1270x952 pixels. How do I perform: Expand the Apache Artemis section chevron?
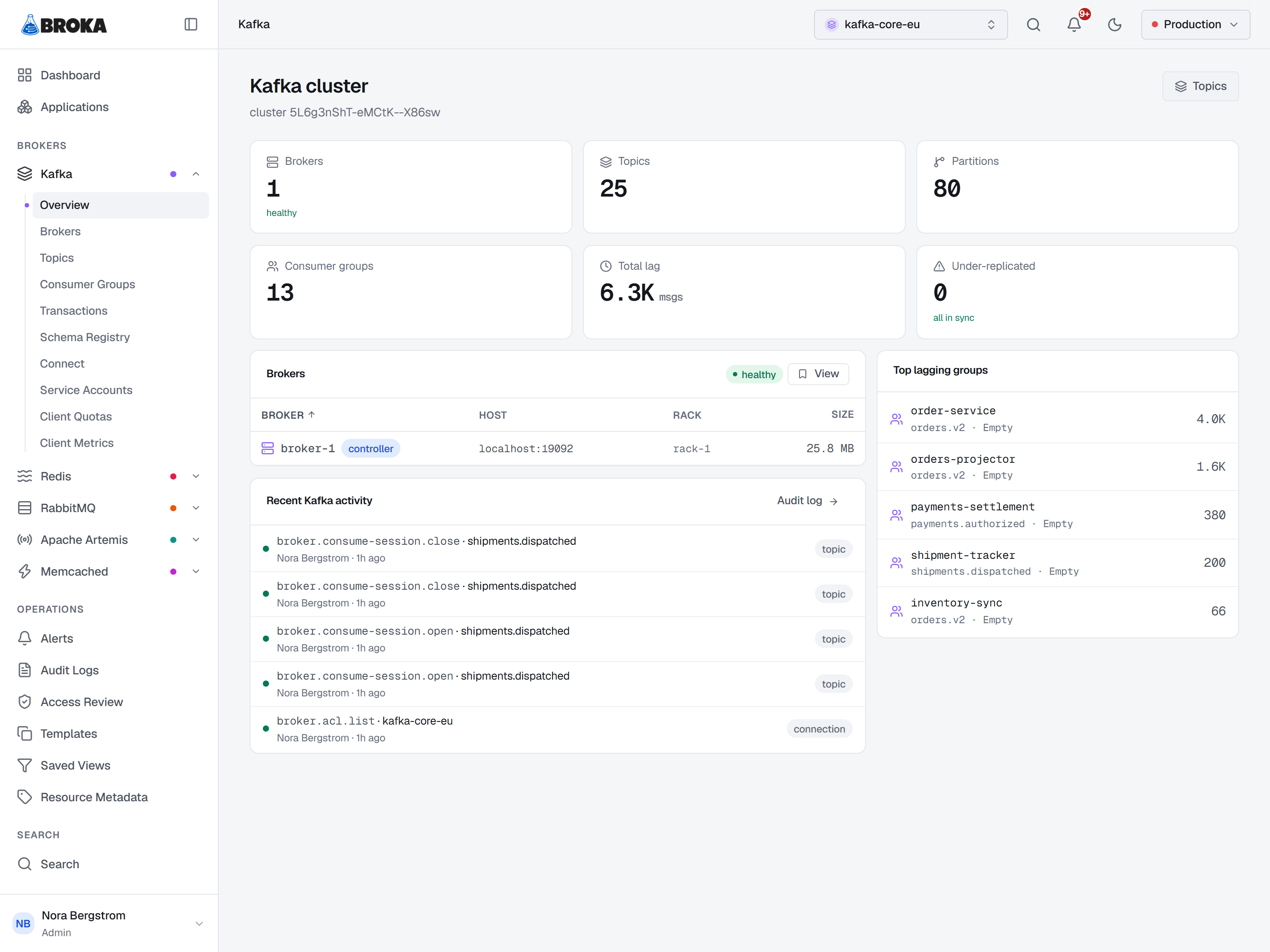pos(196,539)
